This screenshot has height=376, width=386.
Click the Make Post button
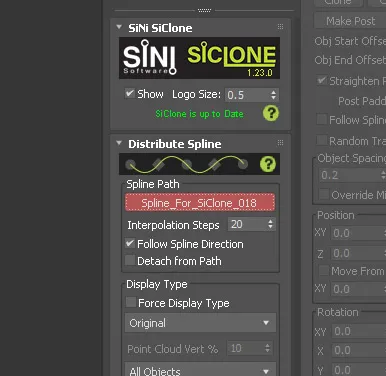pos(350,21)
